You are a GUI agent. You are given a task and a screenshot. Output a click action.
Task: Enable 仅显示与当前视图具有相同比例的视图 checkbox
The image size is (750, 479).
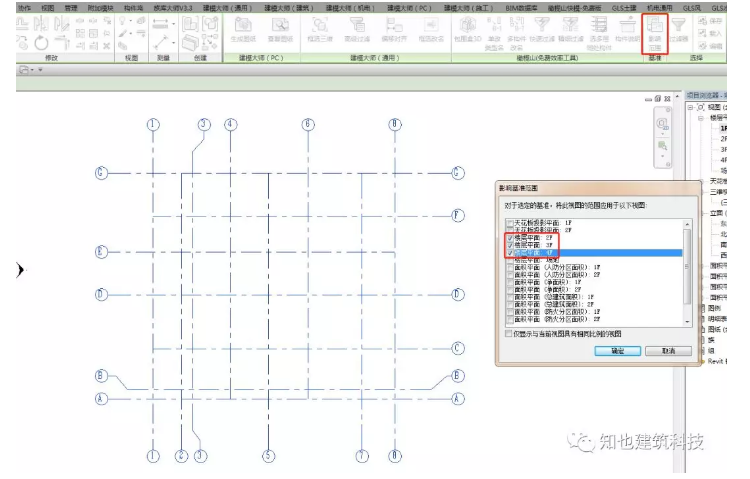[x=508, y=334]
